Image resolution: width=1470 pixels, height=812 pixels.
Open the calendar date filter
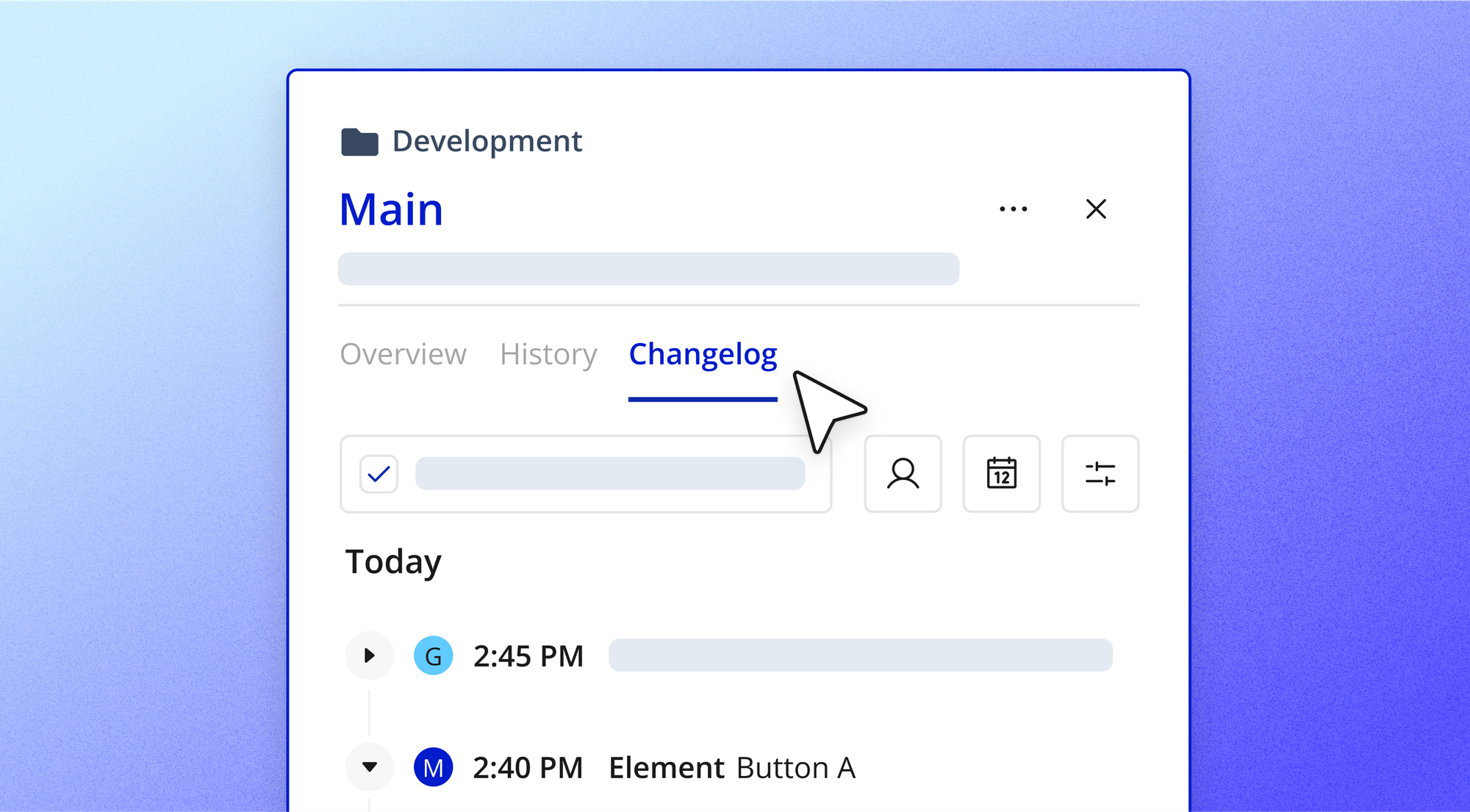click(x=1001, y=474)
